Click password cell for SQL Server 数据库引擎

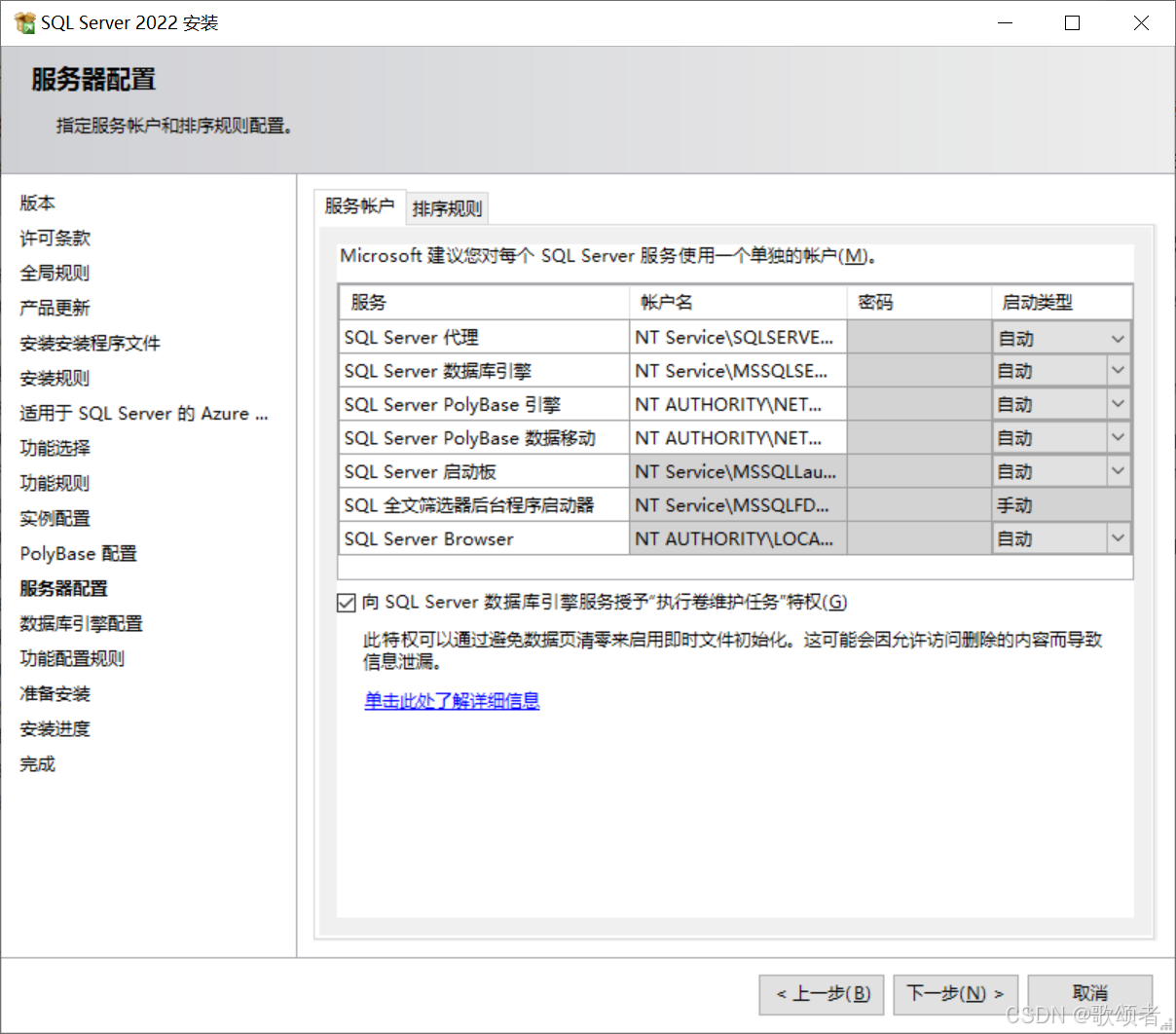coord(919,371)
